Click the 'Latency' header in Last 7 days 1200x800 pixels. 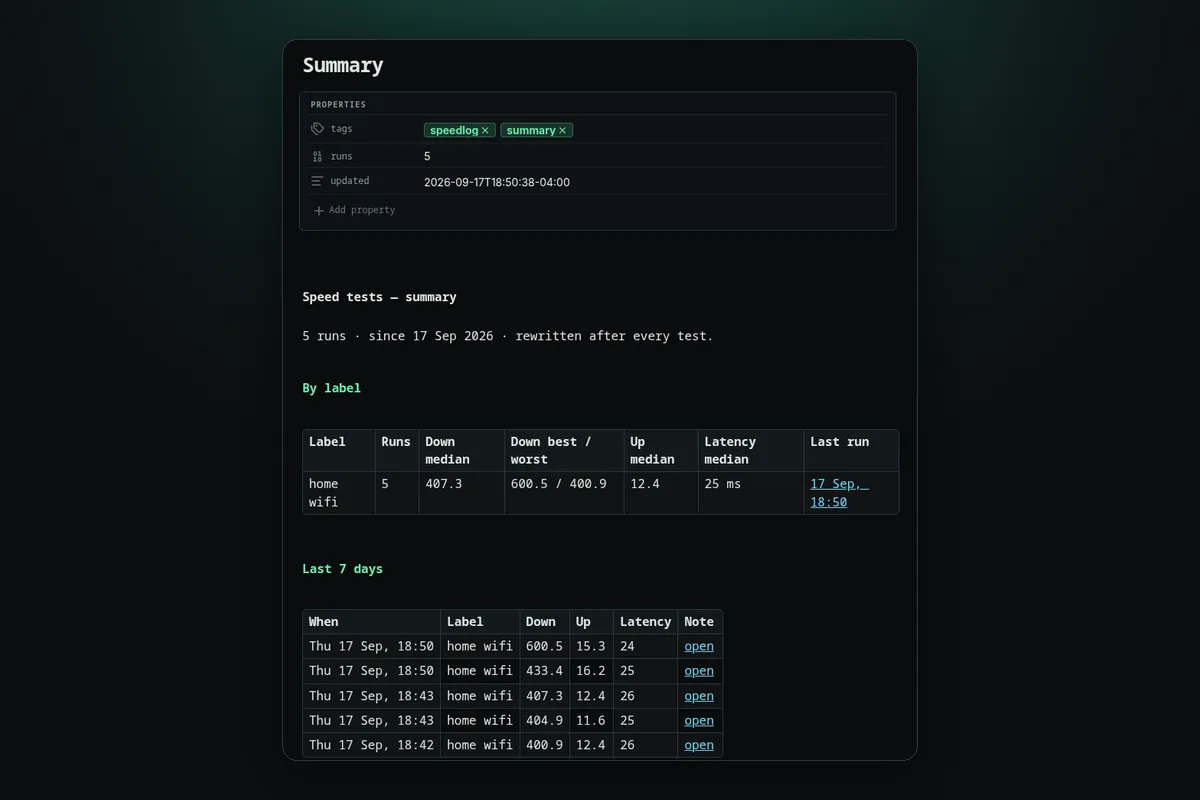[645, 622]
